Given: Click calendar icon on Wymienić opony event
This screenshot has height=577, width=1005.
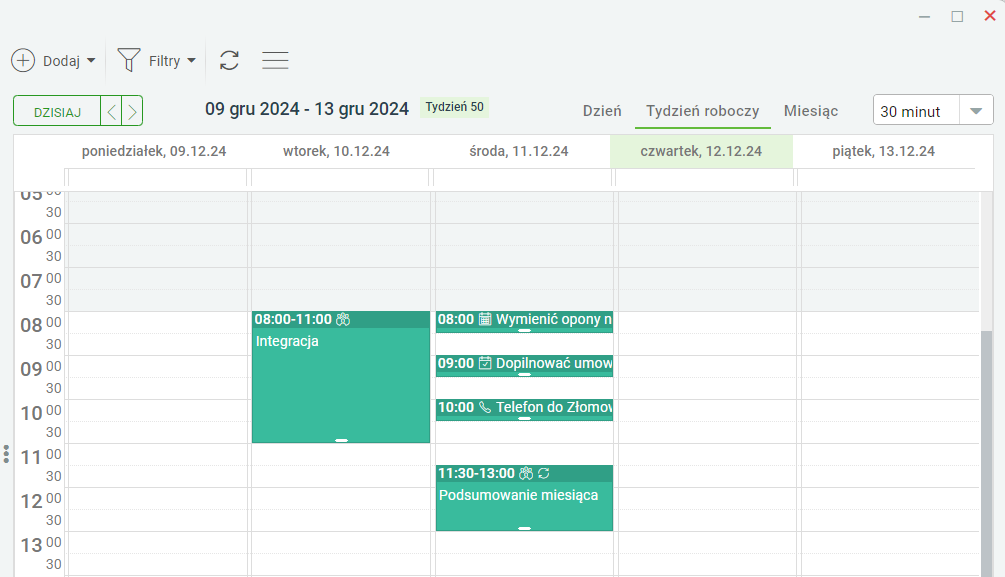Looking at the screenshot, I should [x=485, y=319].
